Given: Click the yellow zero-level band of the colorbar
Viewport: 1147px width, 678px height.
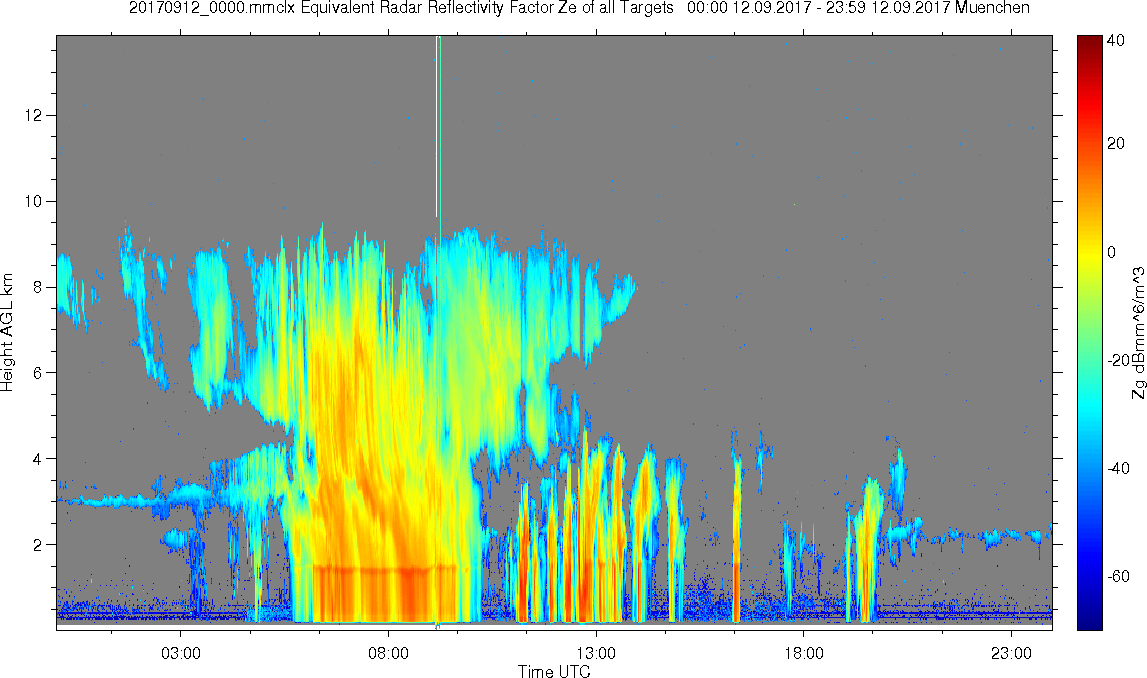Looking at the screenshot, I should [x=1089, y=252].
